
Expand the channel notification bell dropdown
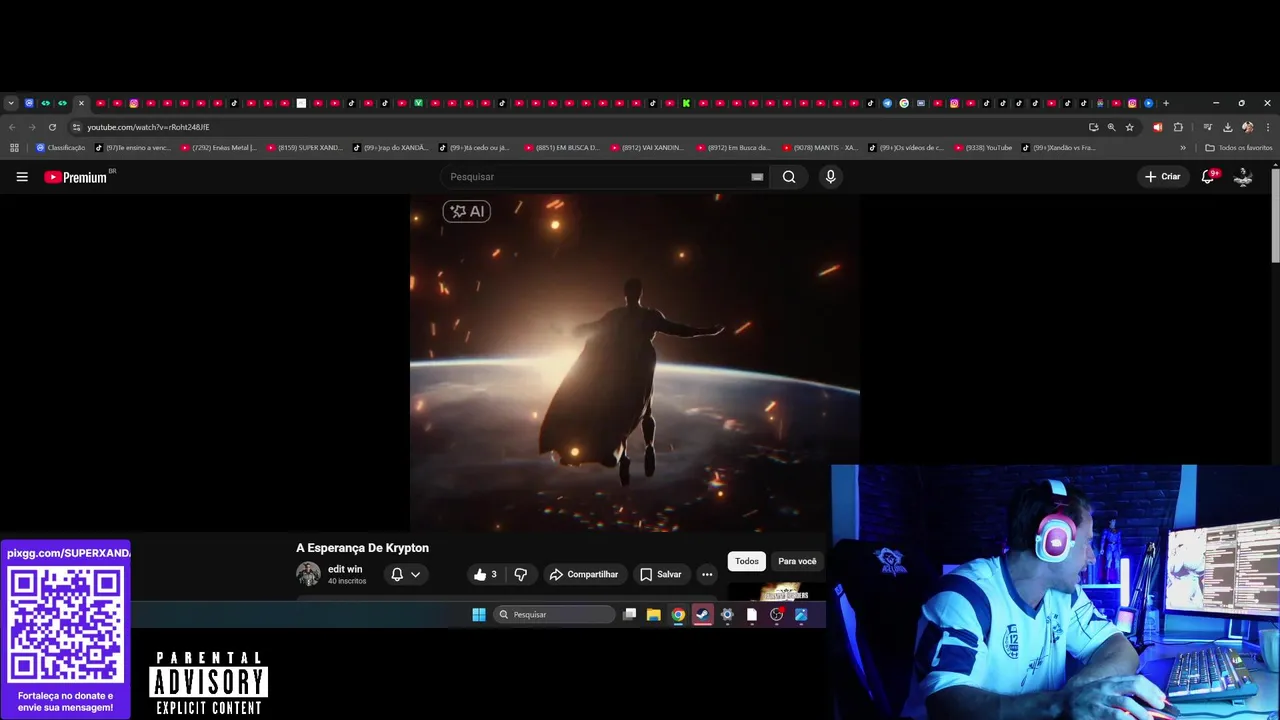[405, 574]
